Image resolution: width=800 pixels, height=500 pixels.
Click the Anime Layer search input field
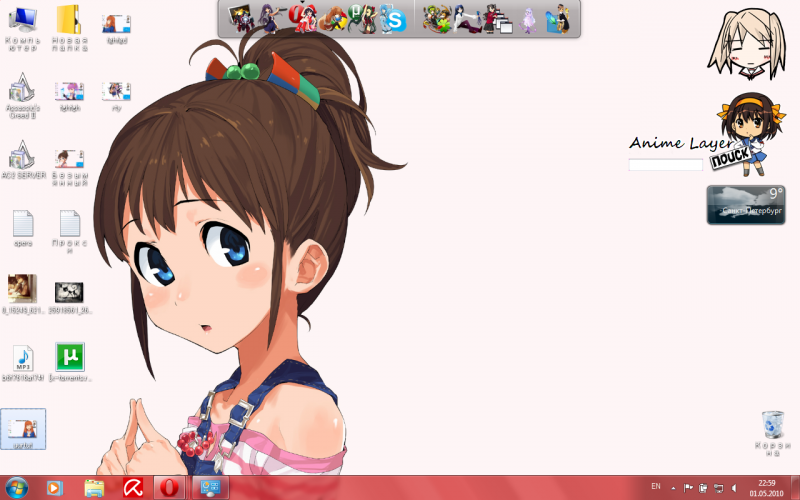666,165
